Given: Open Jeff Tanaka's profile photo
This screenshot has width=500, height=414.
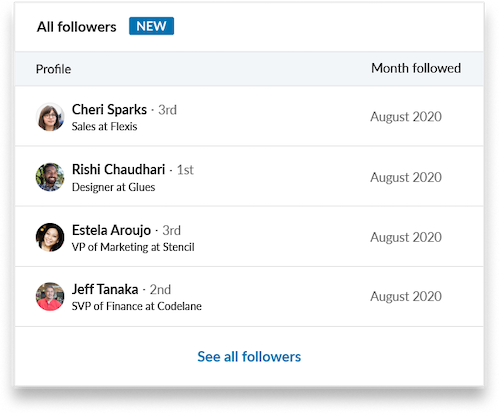Looking at the screenshot, I should tap(50, 297).
